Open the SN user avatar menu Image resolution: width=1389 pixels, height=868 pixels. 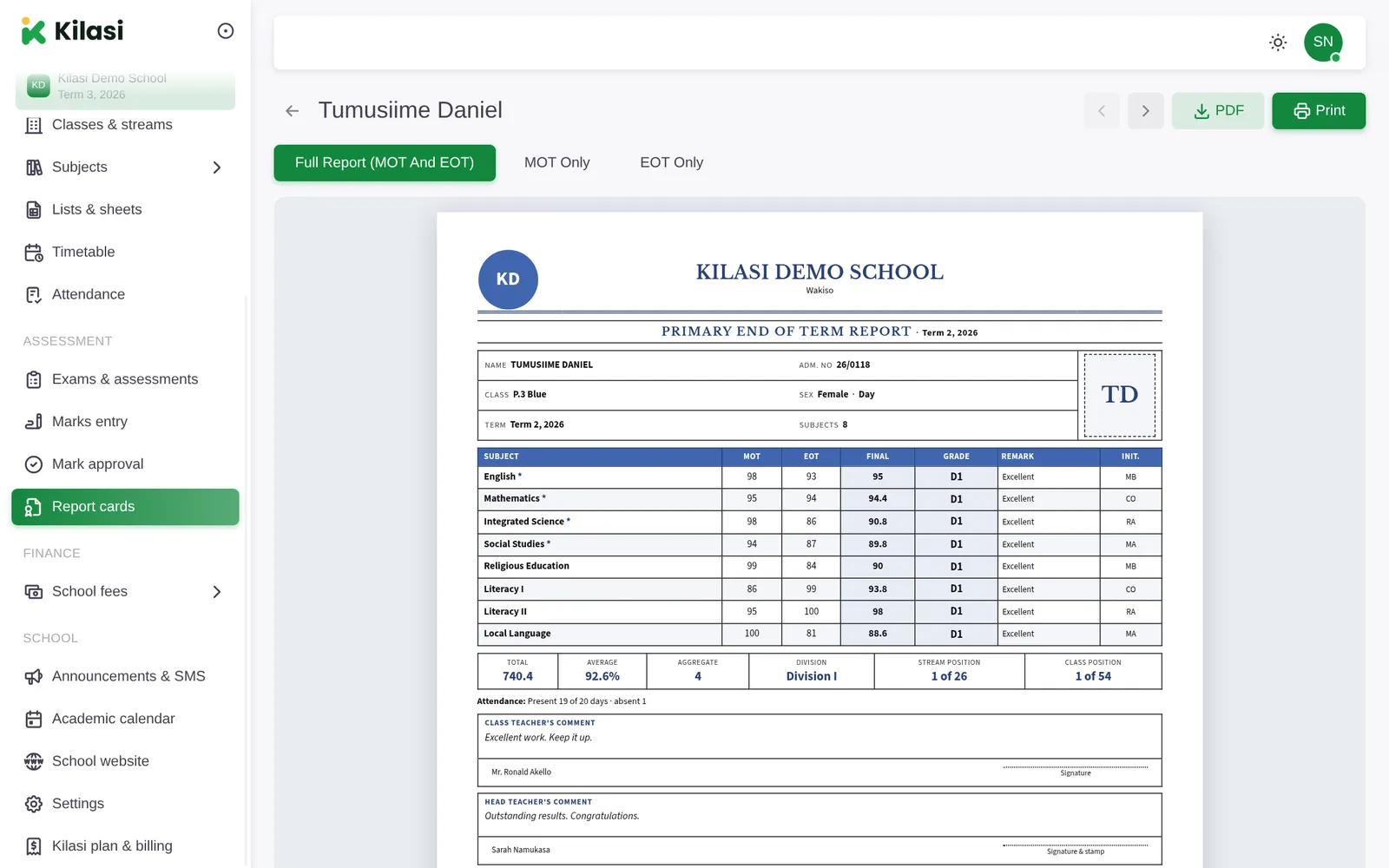[x=1323, y=43]
